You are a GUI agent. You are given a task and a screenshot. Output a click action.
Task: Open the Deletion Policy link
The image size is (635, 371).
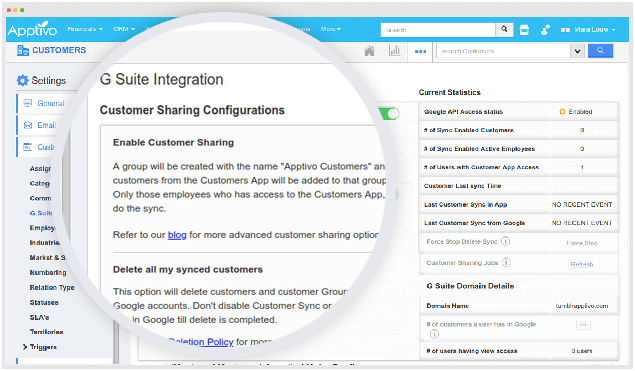point(201,342)
